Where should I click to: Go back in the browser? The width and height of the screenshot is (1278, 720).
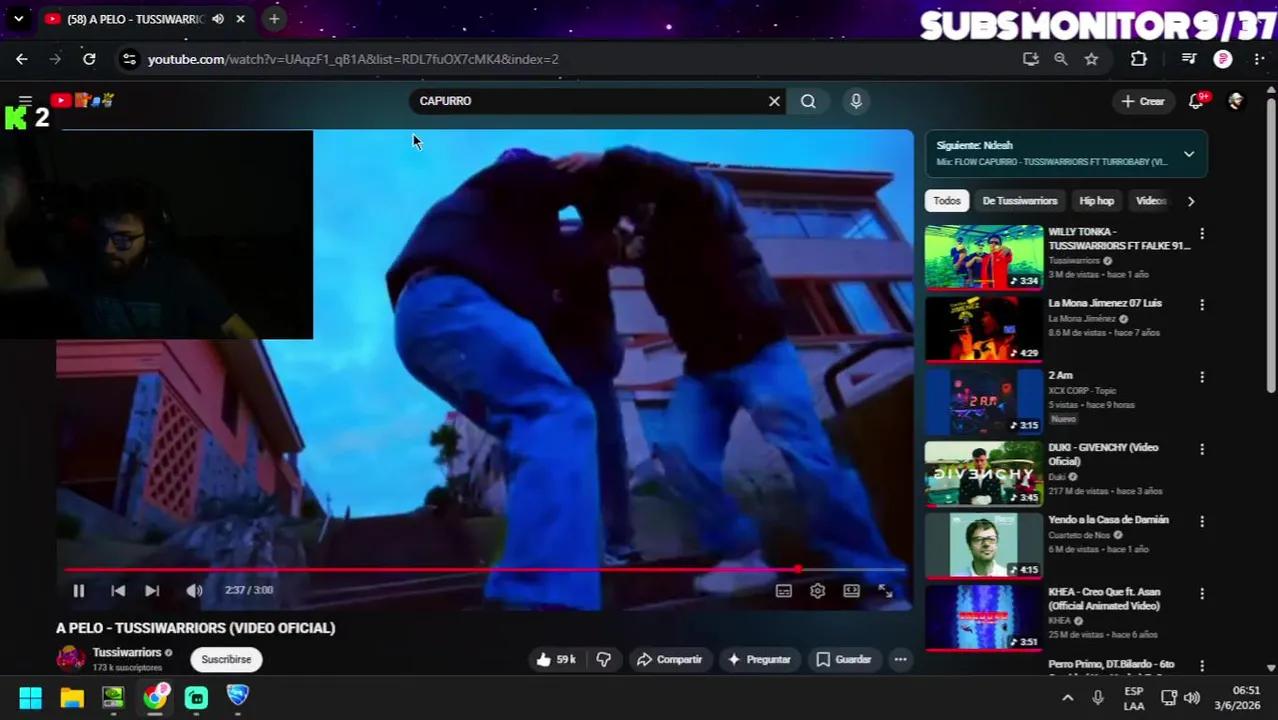coord(21,59)
